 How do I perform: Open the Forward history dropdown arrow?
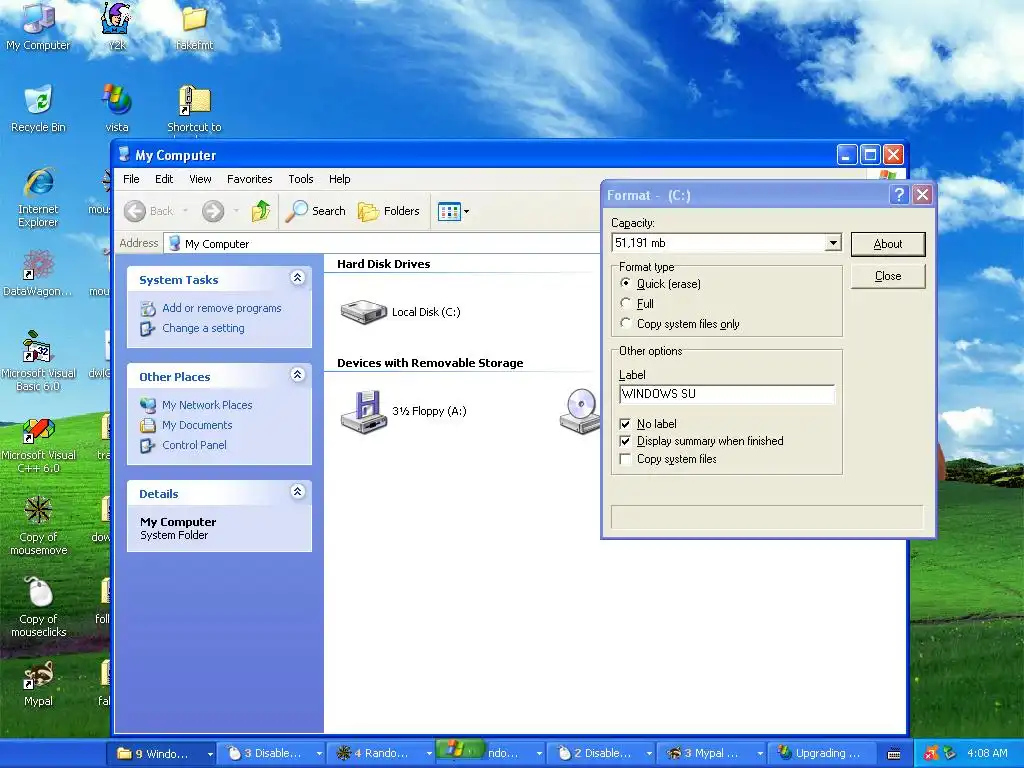pyautogui.click(x=236, y=211)
